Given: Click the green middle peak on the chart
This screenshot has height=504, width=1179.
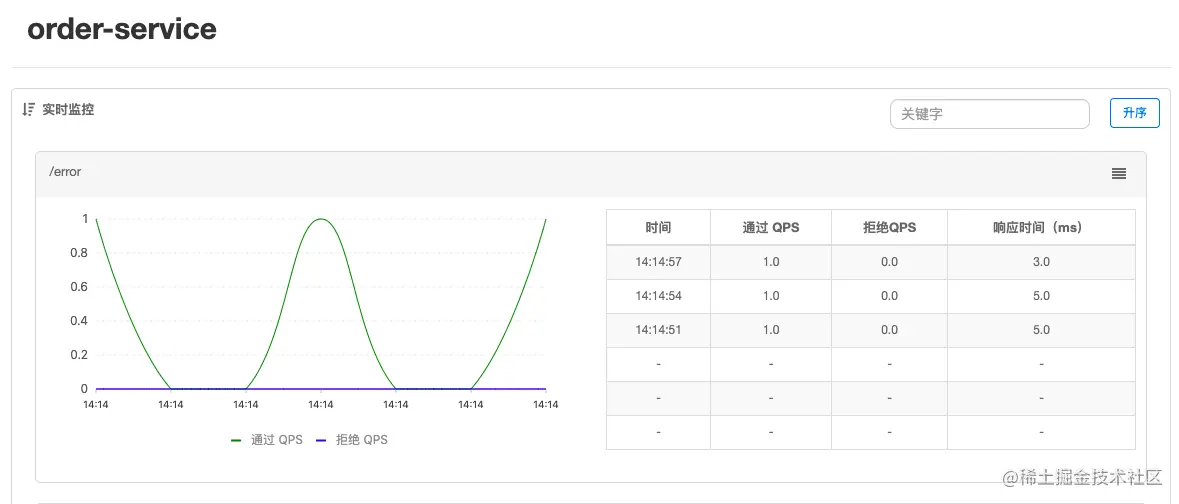Looking at the screenshot, I should (x=321, y=219).
